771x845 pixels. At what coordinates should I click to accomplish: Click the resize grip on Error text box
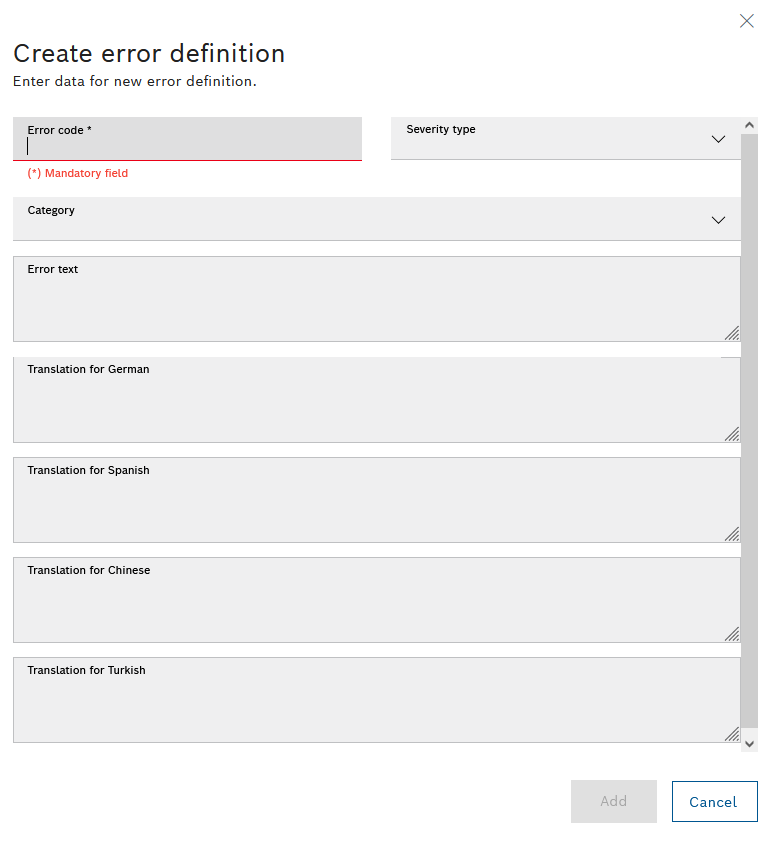[x=732, y=333]
